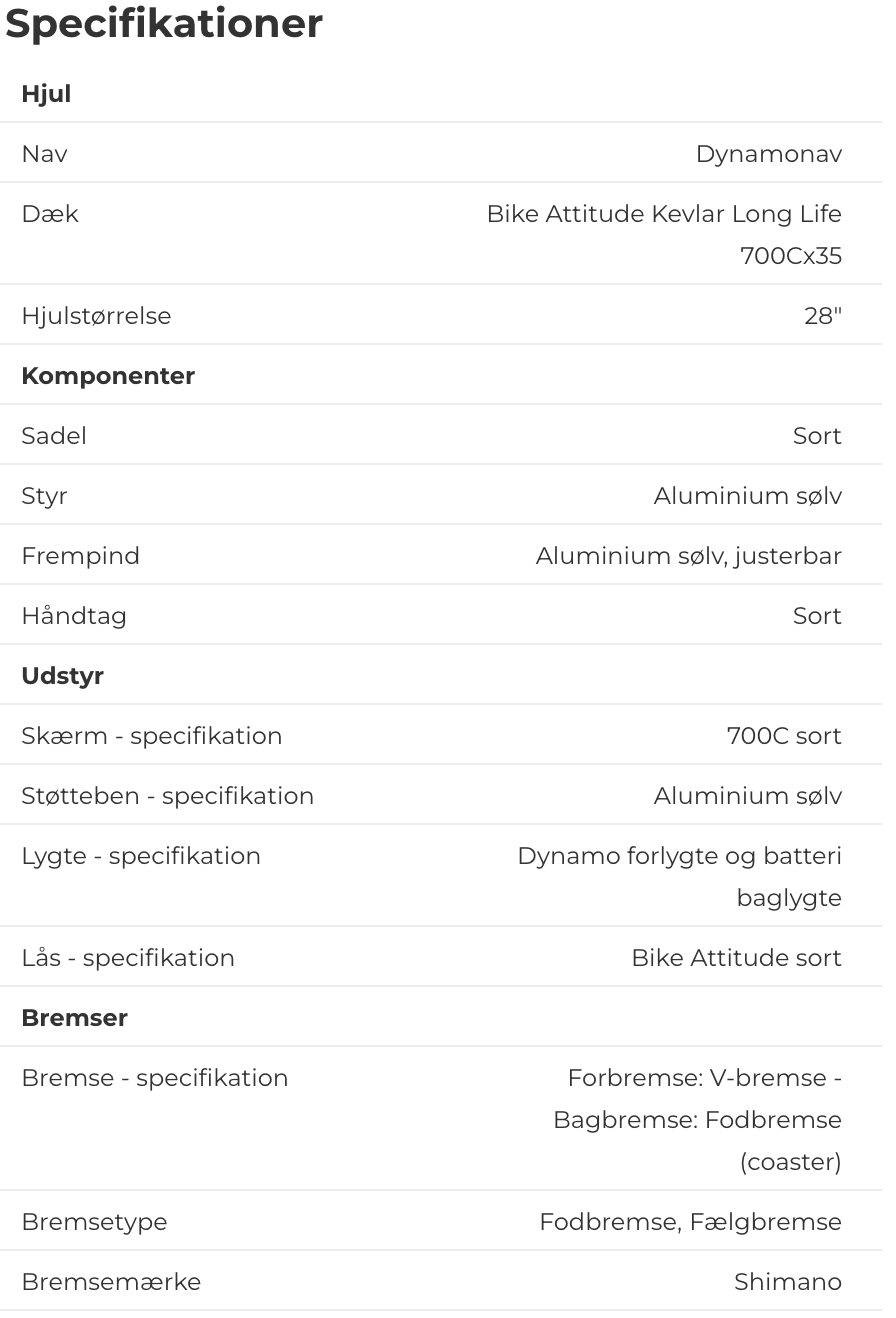Click the Lås - specifikation label
This screenshot has height=1318, width=896.
coord(128,958)
